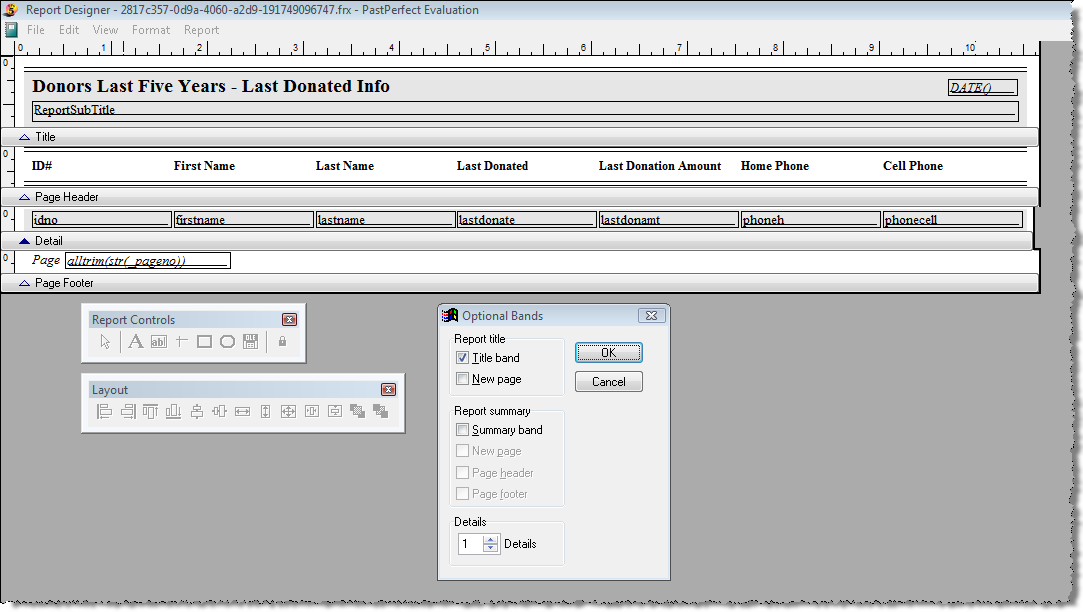Open the Format menu
This screenshot has width=1083, height=612.
click(151, 30)
